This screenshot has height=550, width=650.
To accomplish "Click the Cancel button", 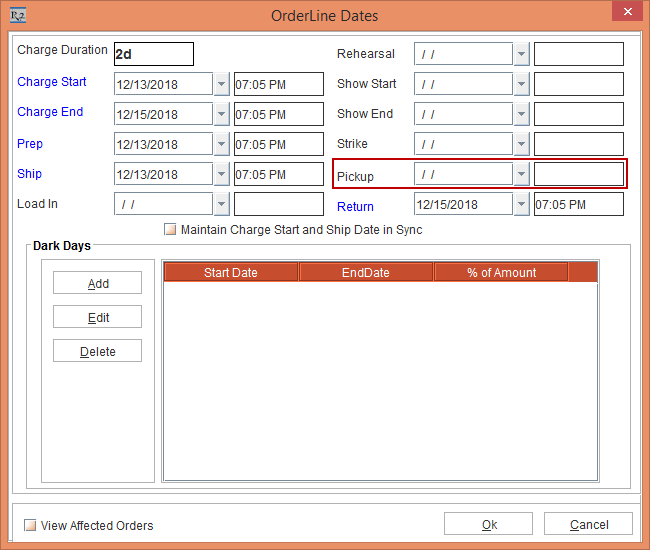I will pos(588,525).
